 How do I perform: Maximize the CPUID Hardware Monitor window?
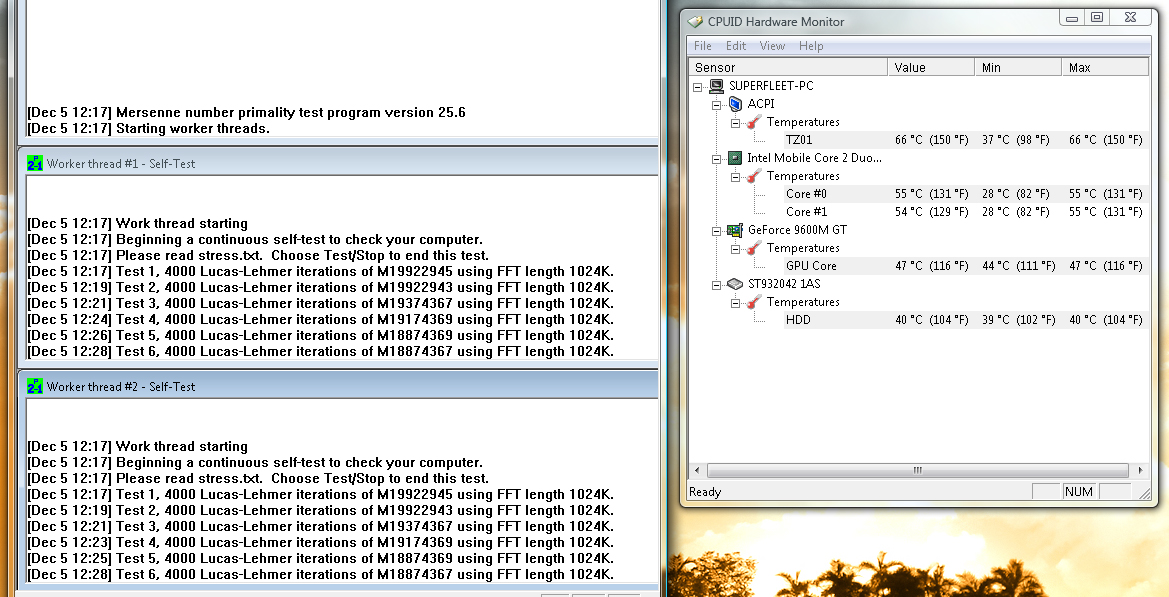[x=1097, y=18]
